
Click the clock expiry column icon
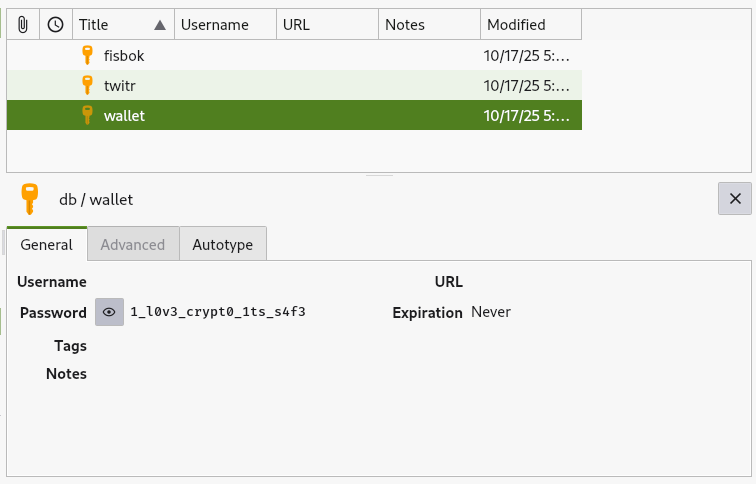click(x=56, y=24)
